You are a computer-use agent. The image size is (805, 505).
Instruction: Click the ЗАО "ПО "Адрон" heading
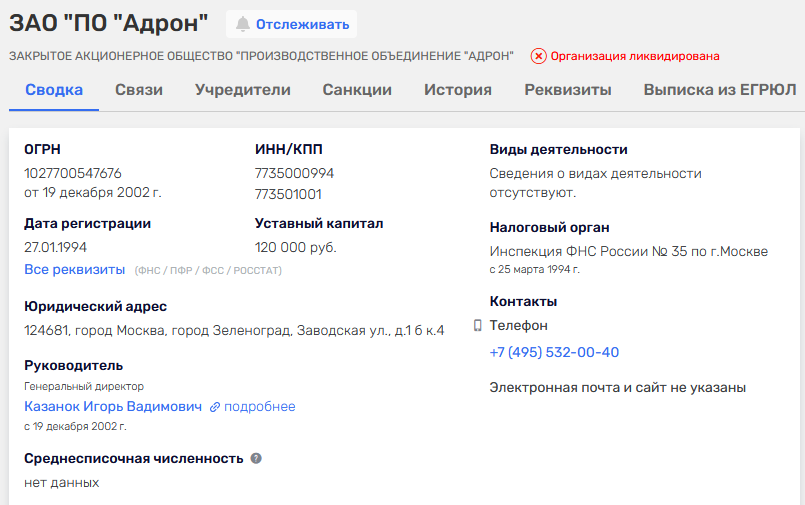109,23
